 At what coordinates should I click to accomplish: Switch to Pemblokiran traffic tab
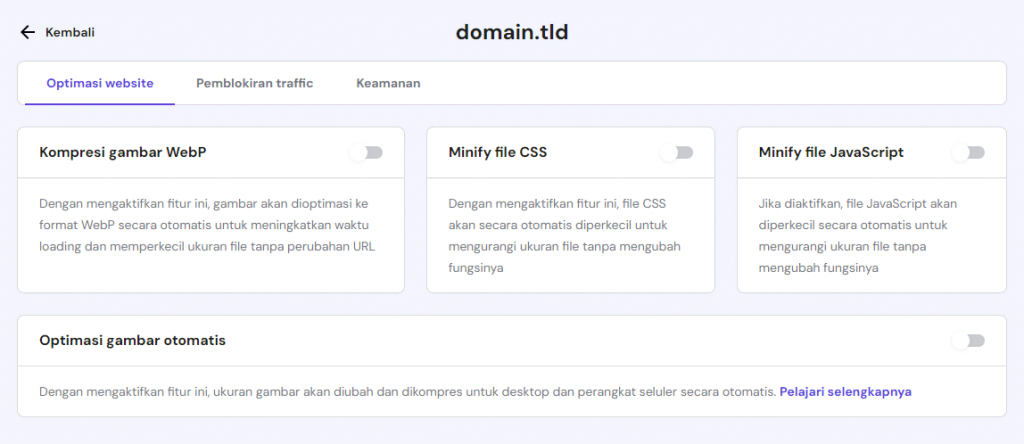[254, 83]
